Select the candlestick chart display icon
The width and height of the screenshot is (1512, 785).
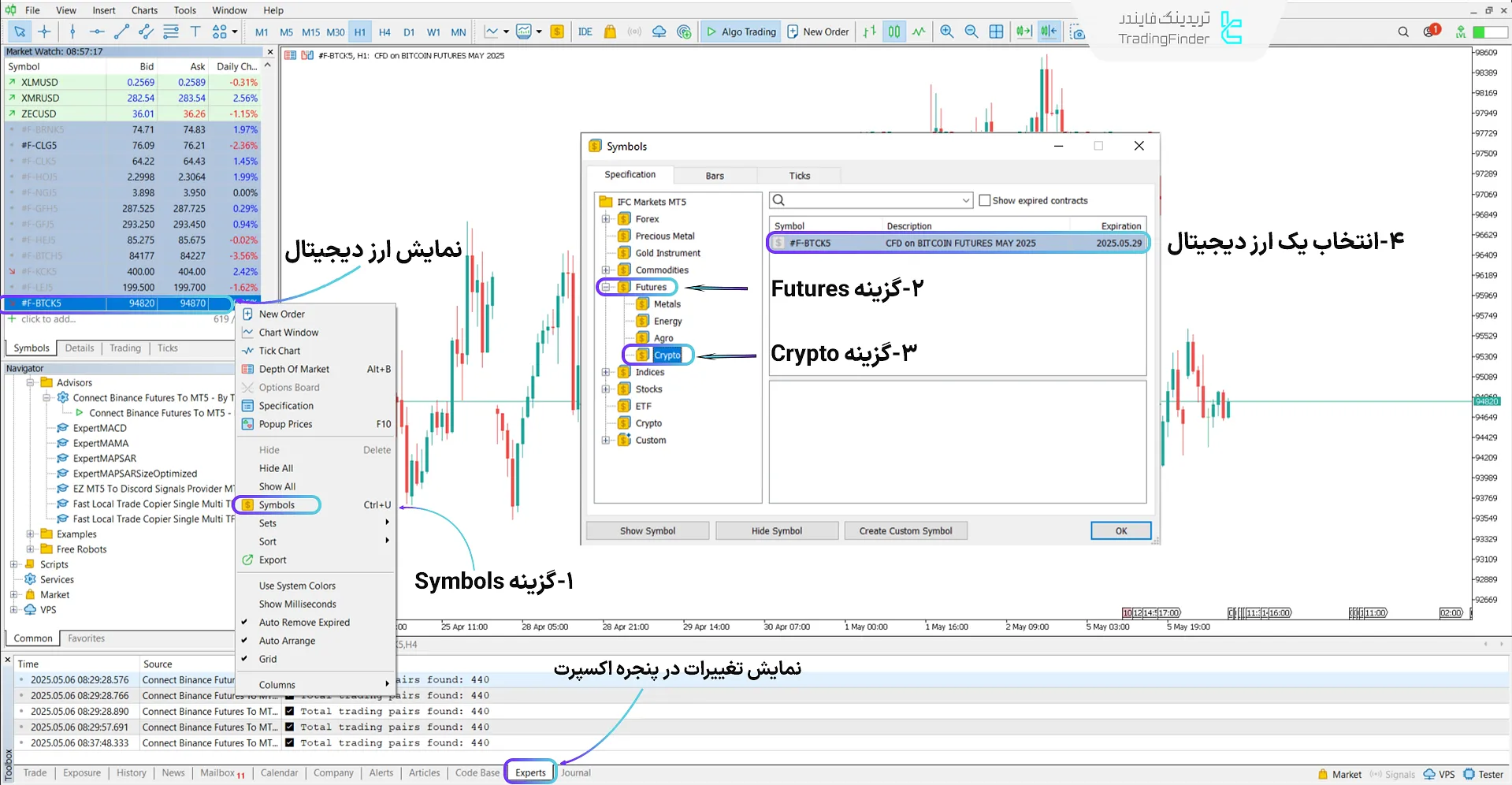tap(893, 32)
